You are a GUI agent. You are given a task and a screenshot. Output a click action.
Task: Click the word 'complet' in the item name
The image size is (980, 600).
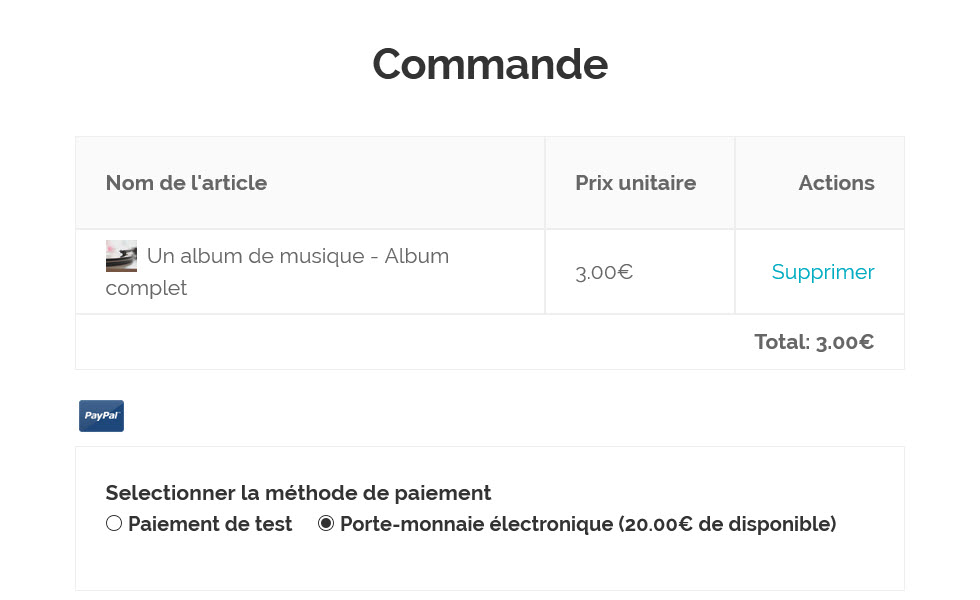point(146,288)
